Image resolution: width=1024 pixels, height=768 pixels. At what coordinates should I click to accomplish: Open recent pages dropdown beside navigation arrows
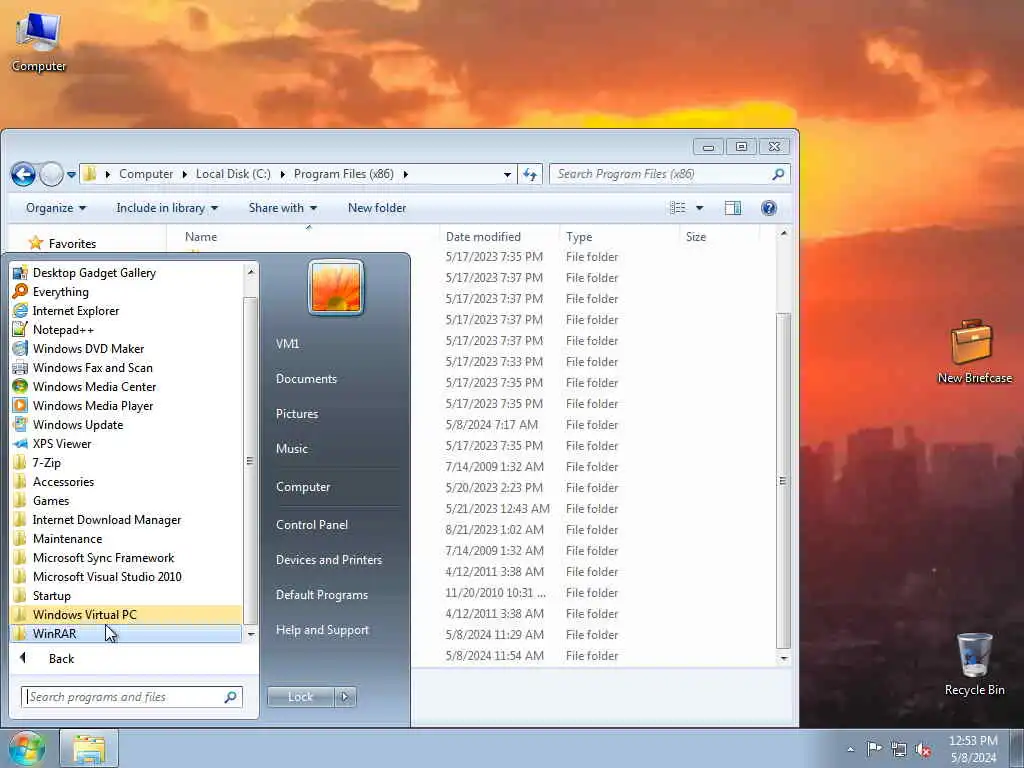click(x=71, y=174)
